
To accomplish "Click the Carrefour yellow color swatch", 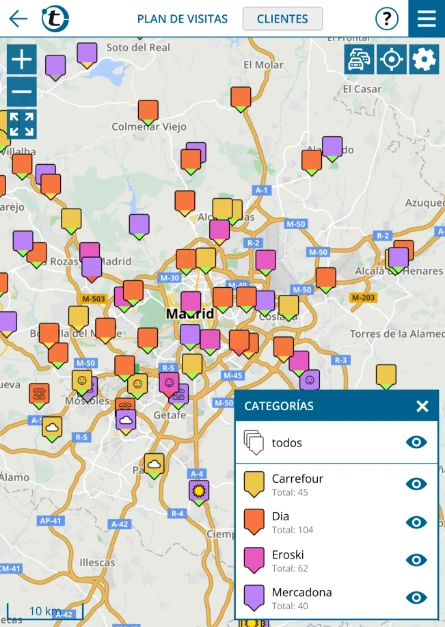I will coord(254,484).
